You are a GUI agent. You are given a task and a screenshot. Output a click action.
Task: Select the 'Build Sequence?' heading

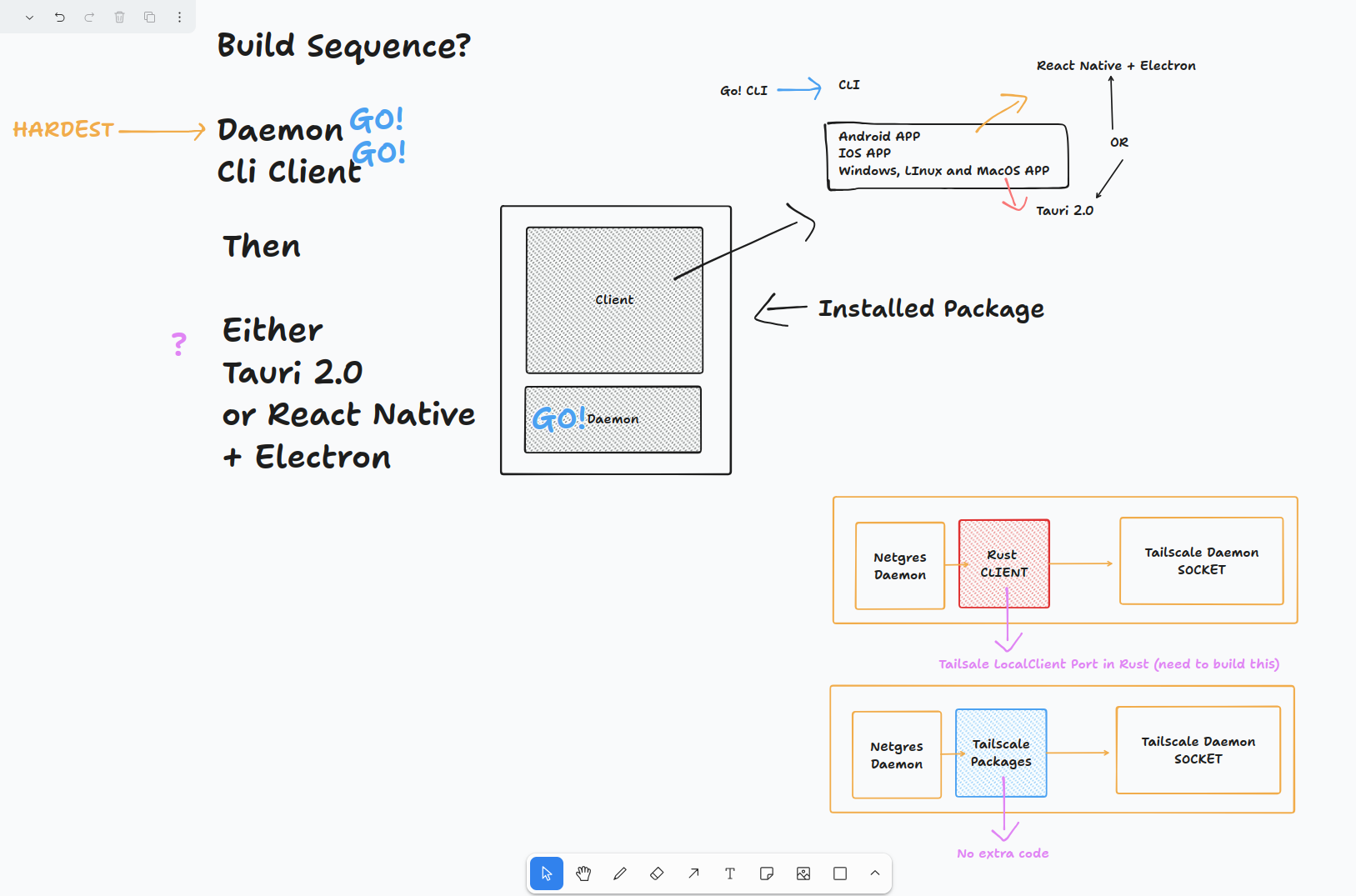[343, 46]
